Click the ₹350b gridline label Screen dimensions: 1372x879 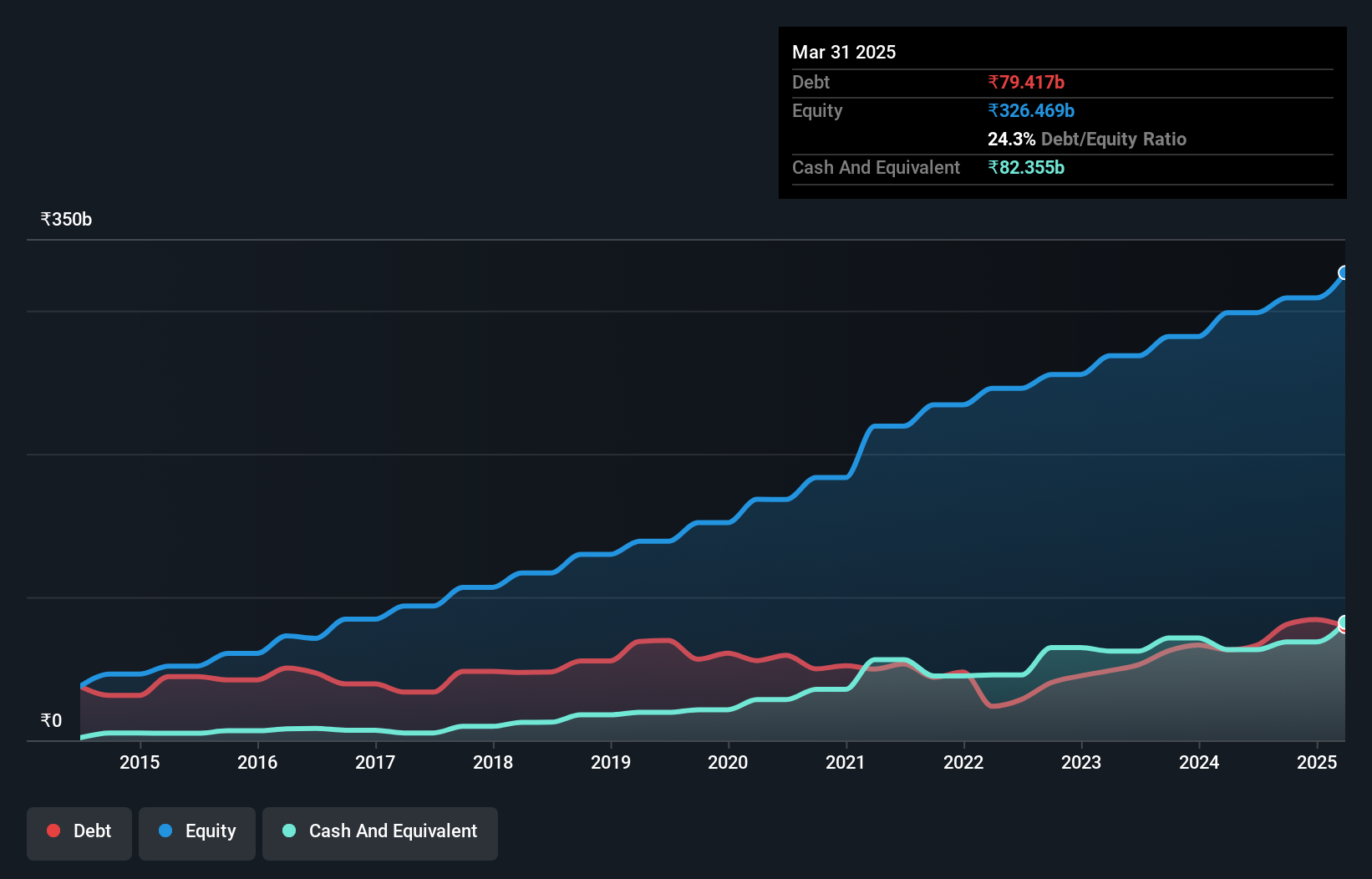66,218
